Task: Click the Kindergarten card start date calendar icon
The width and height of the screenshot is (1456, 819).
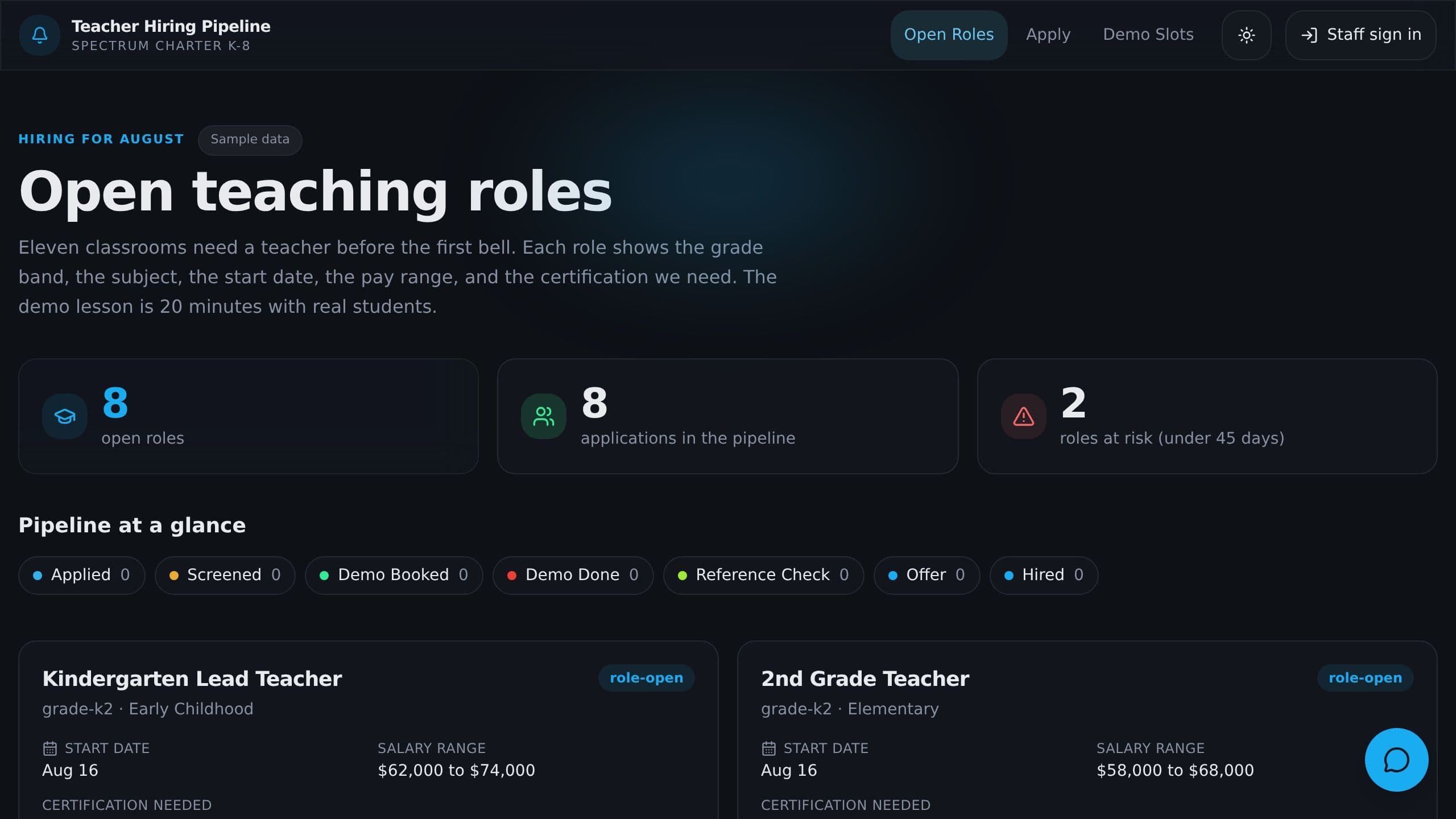Action: tap(50, 748)
